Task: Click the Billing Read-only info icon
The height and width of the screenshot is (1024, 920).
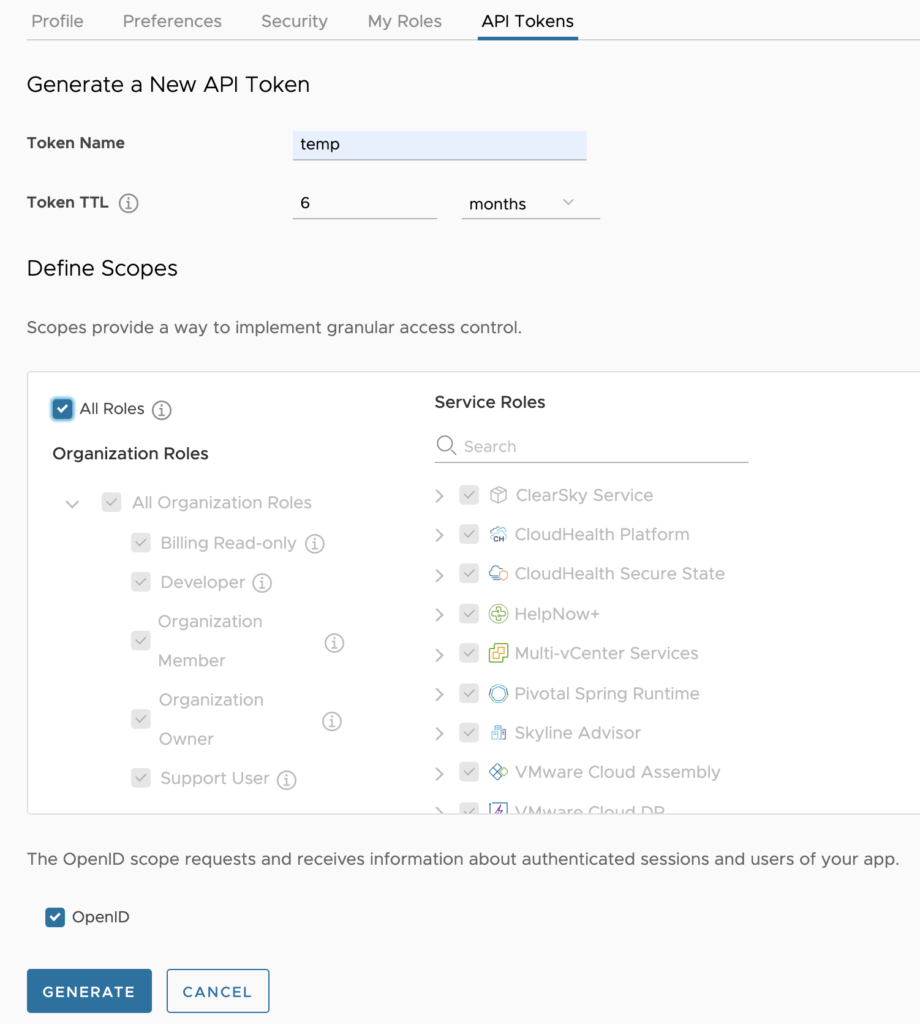Action: [315, 544]
